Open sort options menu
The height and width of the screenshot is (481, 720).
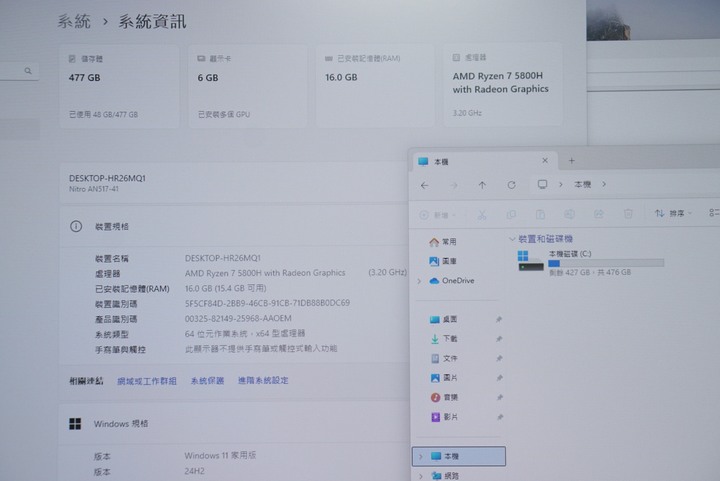(673, 213)
